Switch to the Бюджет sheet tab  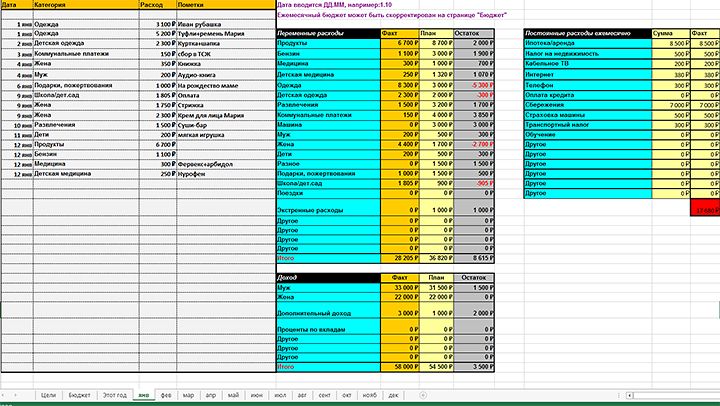pos(79,395)
